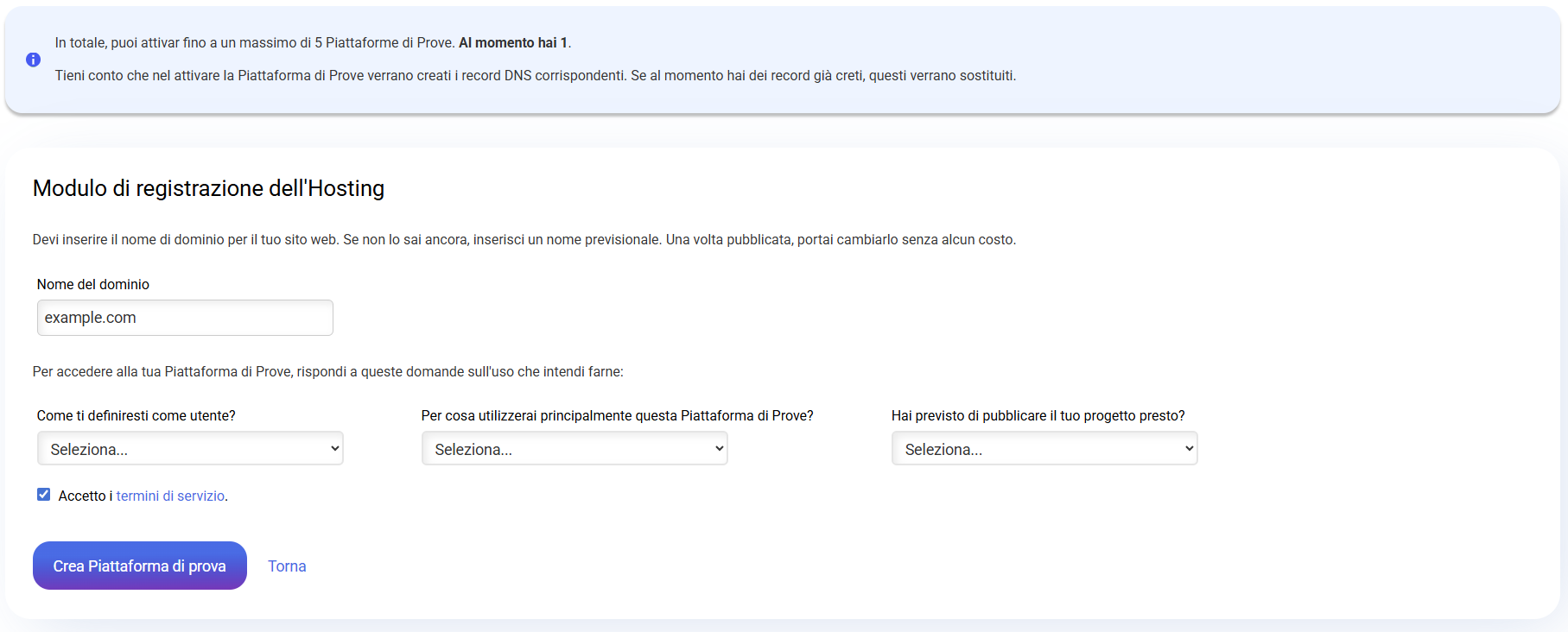Uncheck the terms of service acceptance checkbox
The image size is (1568, 632).
(x=43, y=495)
